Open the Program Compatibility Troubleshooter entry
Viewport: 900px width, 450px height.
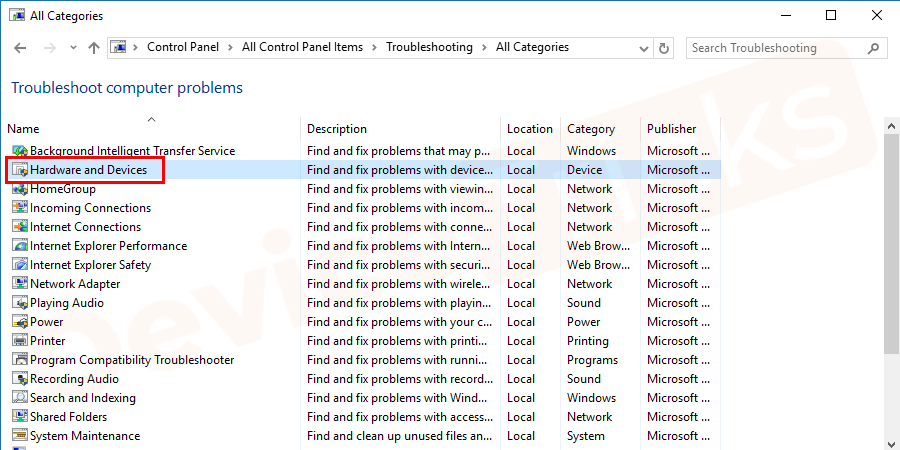tap(132, 360)
